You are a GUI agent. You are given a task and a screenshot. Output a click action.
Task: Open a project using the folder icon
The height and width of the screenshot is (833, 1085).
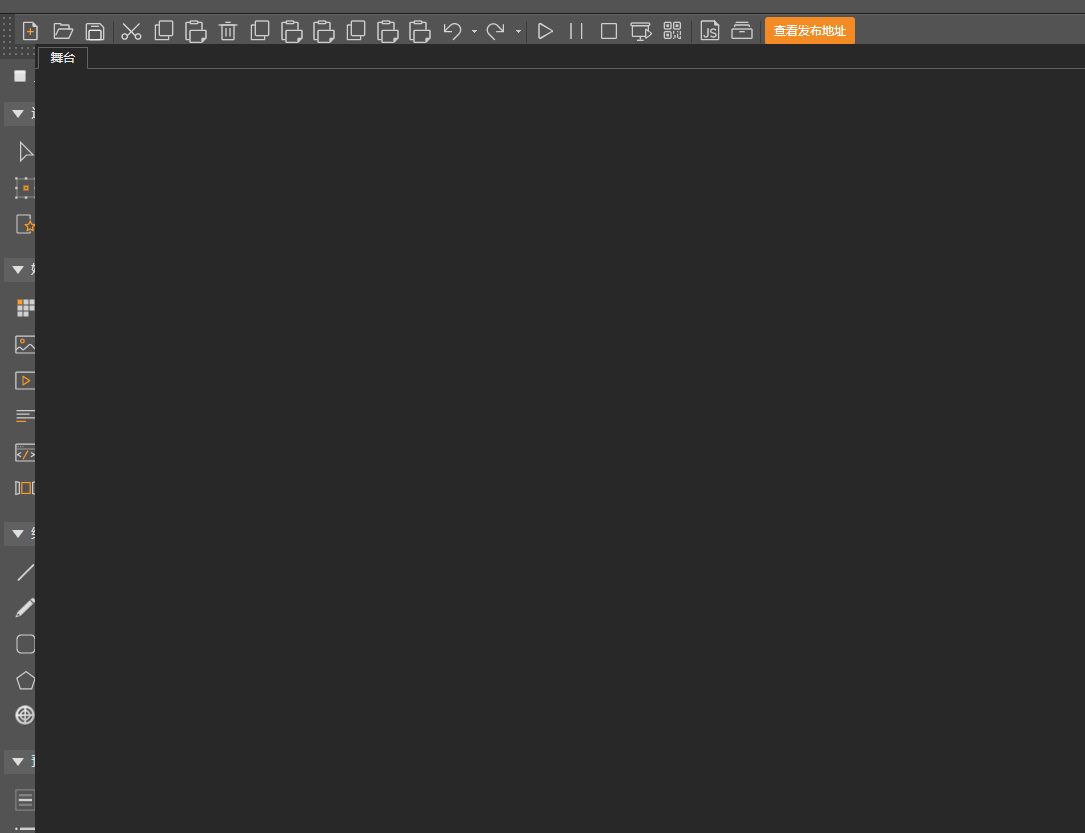(x=63, y=31)
